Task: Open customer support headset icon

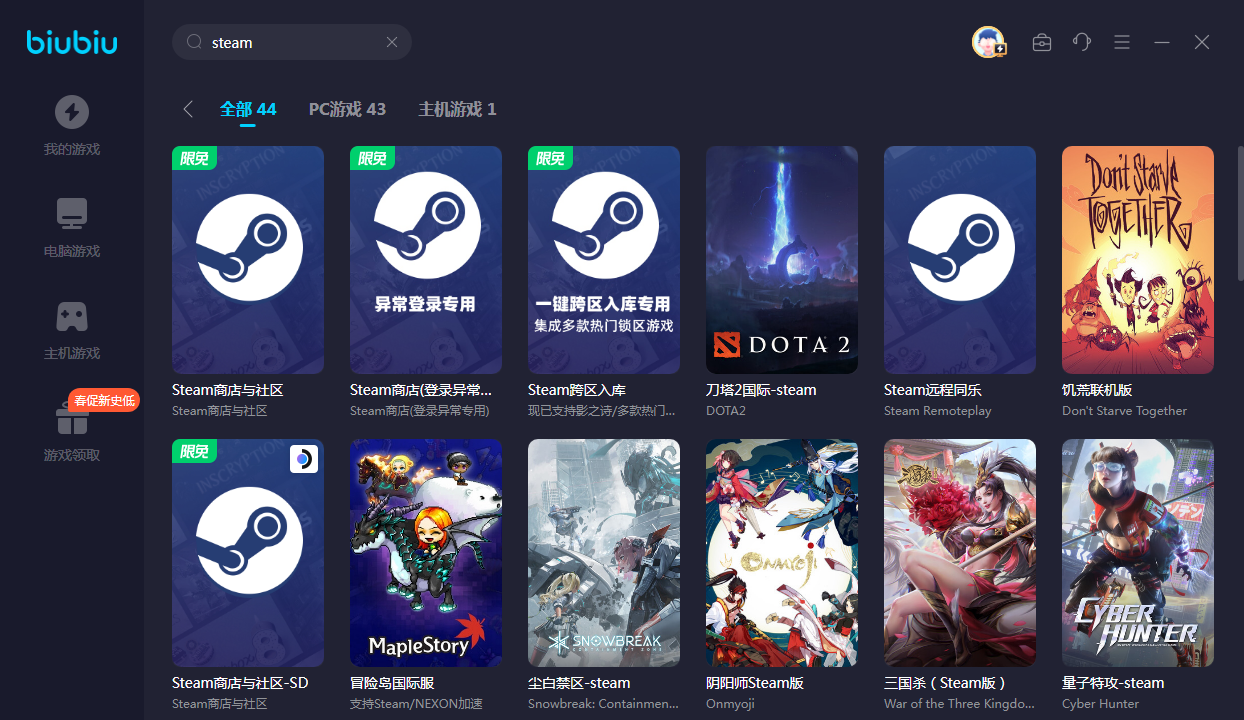Action: coord(1081,42)
